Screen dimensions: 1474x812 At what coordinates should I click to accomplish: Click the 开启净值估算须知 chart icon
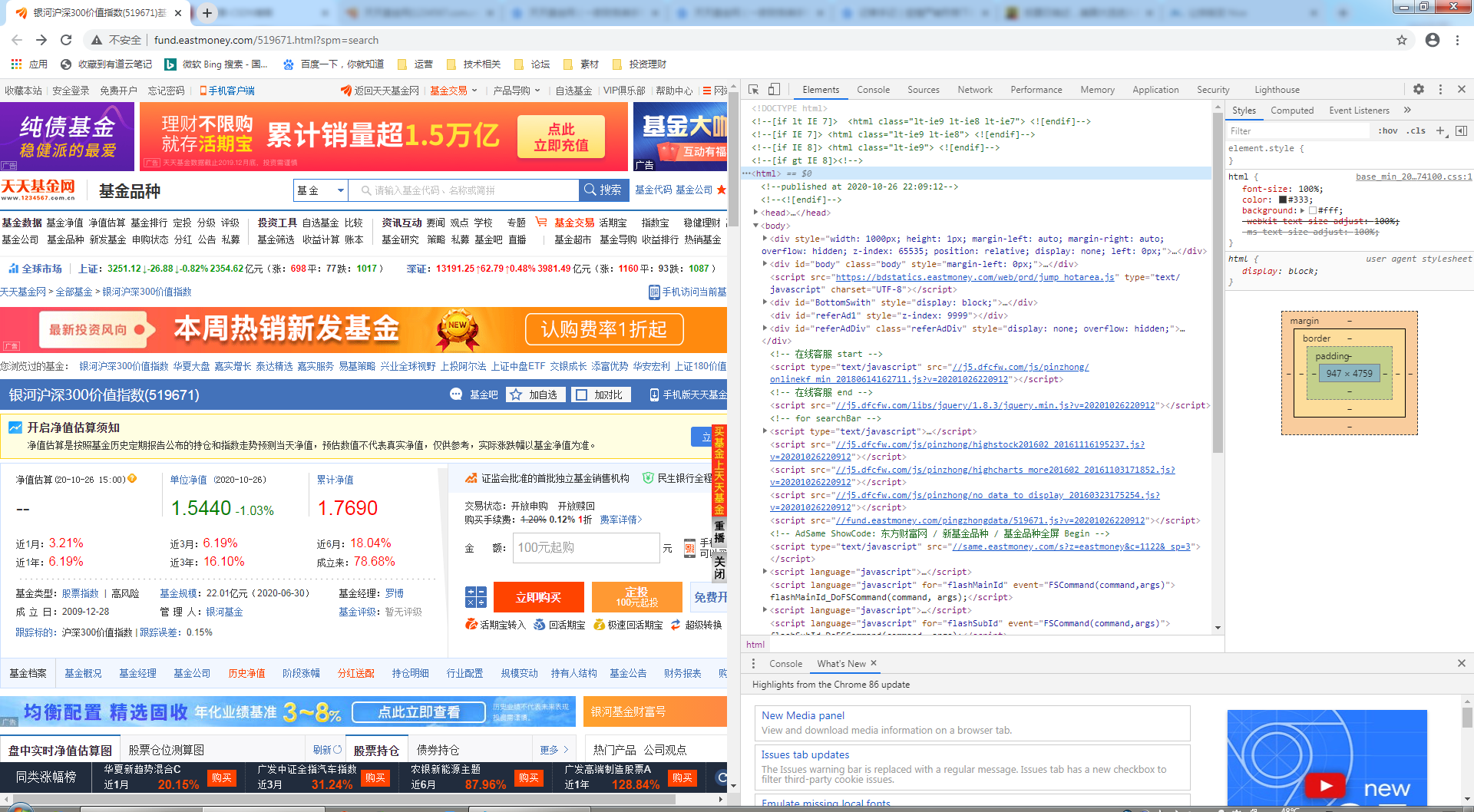pyautogui.click(x=15, y=427)
